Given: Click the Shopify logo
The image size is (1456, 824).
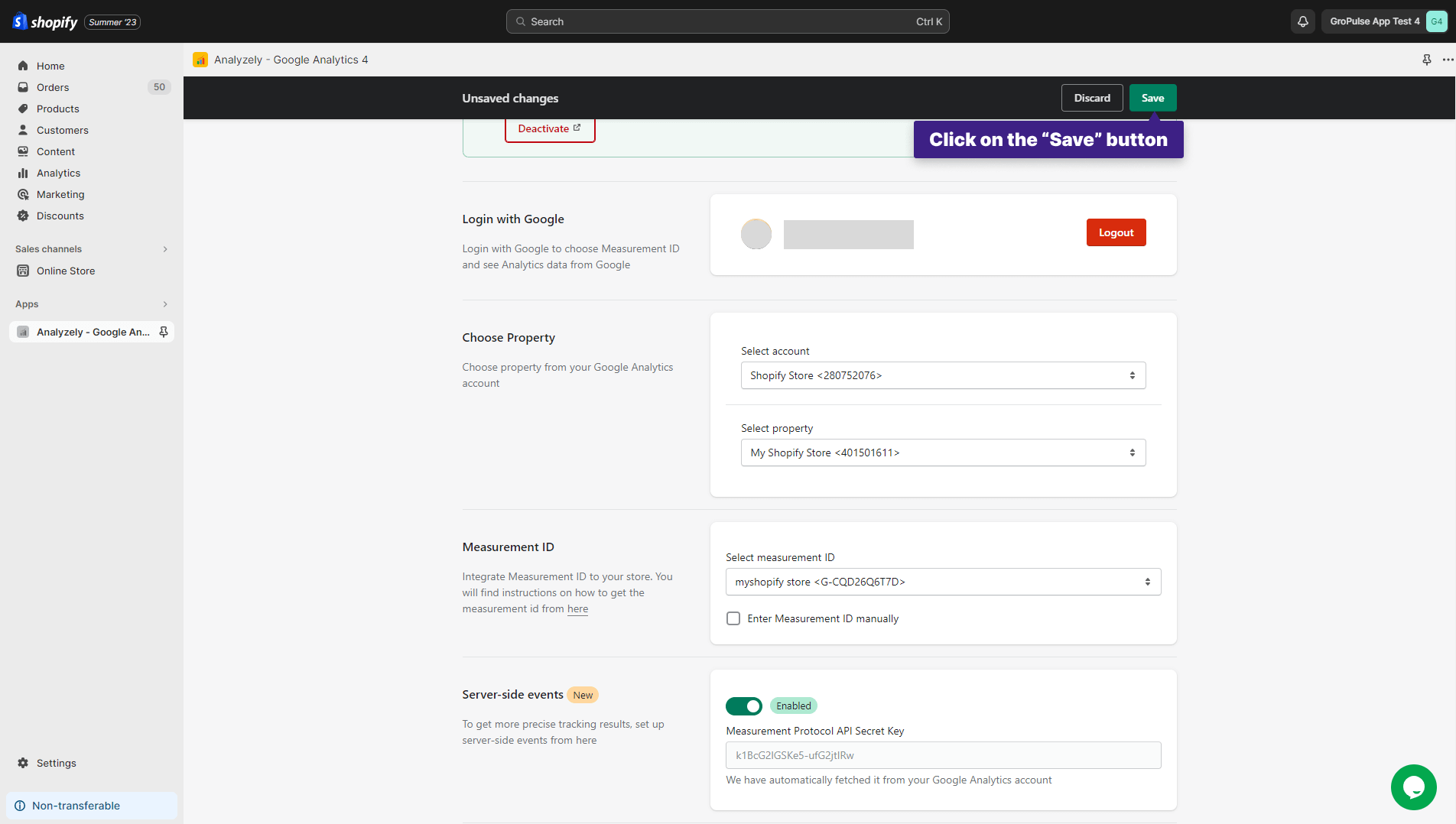Looking at the screenshot, I should [45, 21].
